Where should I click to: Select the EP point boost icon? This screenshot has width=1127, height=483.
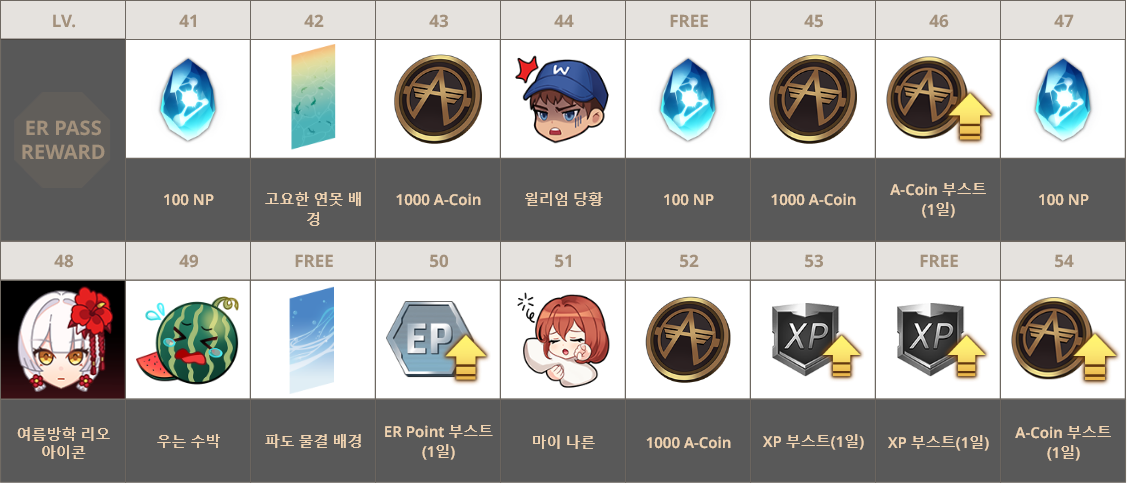[437, 339]
